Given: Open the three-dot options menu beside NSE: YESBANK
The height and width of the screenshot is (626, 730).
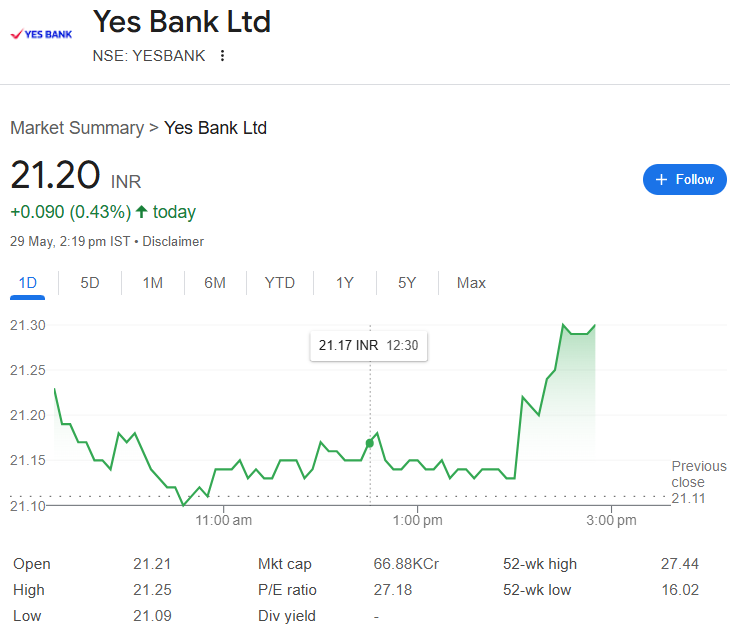Looking at the screenshot, I should point(223,56).
